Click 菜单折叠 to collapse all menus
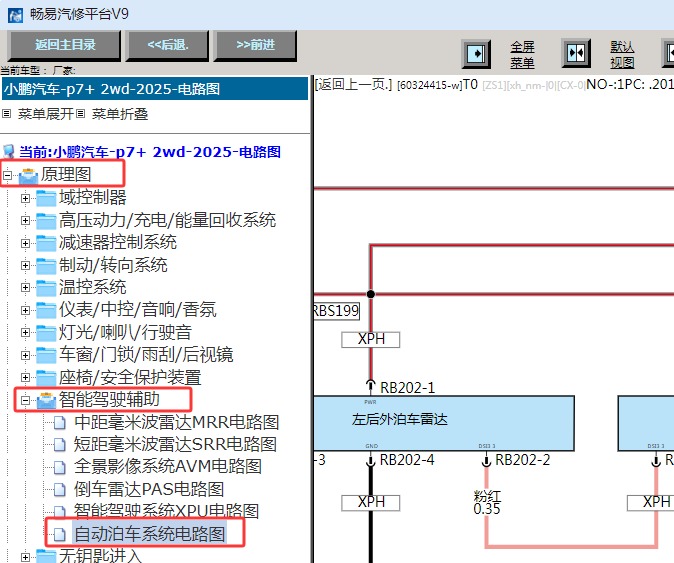The image size is (674, 563). pos(119,114)
